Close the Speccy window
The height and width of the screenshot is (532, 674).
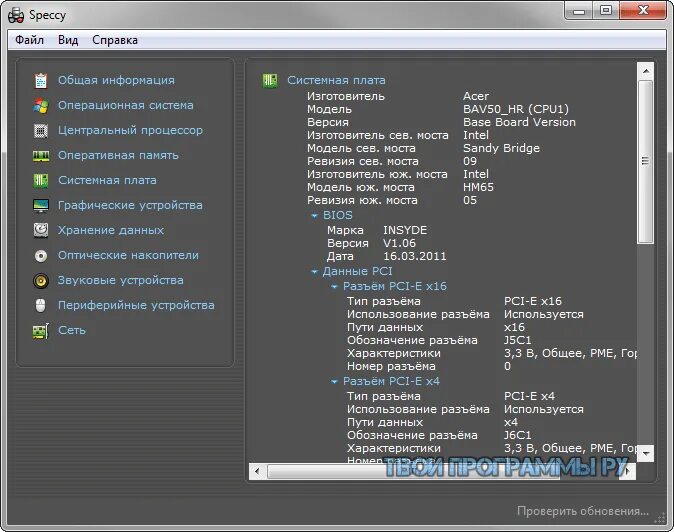[643, 11]
